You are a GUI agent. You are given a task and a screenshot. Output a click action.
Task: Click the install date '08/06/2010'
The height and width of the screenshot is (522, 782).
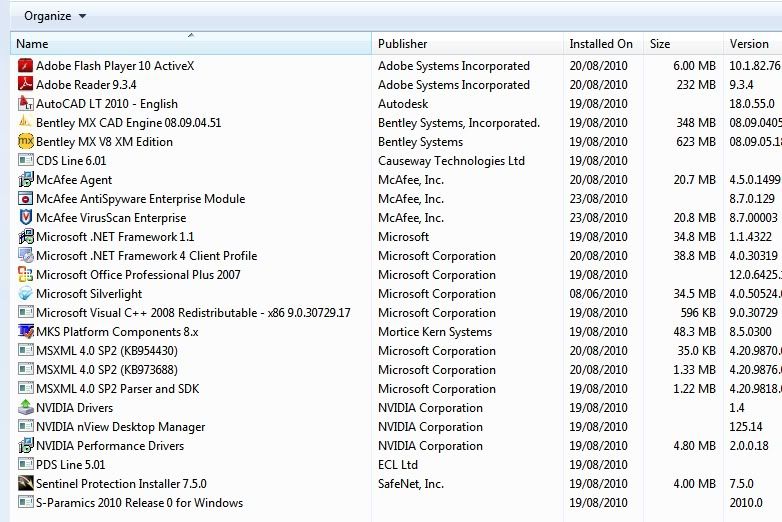[x=598, y=294]
